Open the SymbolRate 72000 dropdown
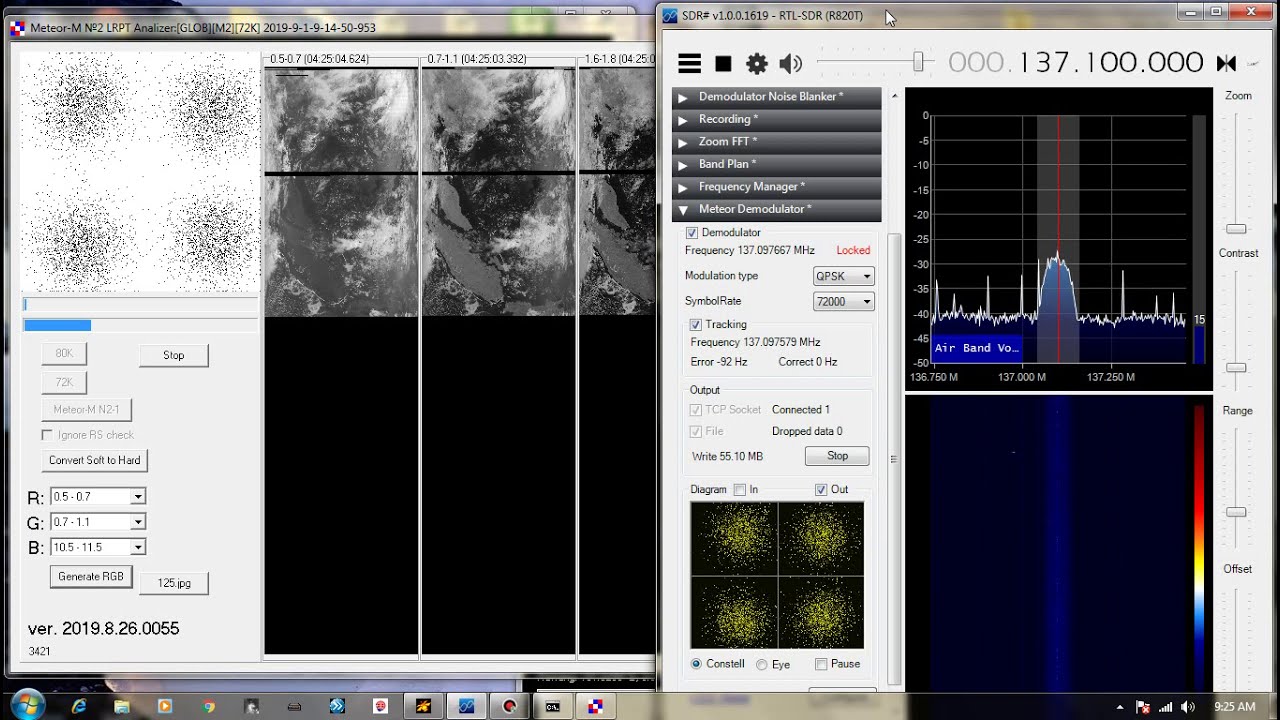 (844, 301)
